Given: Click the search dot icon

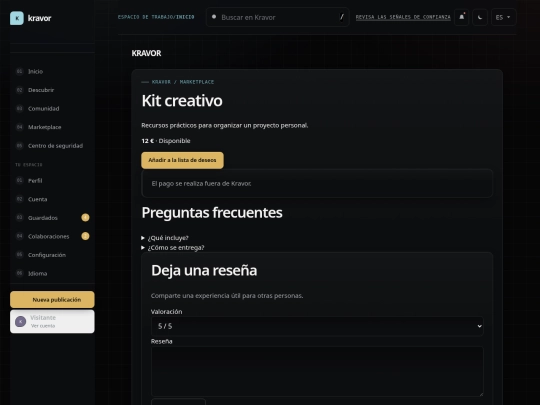Looking at the screenshot, I should (214, 17).
